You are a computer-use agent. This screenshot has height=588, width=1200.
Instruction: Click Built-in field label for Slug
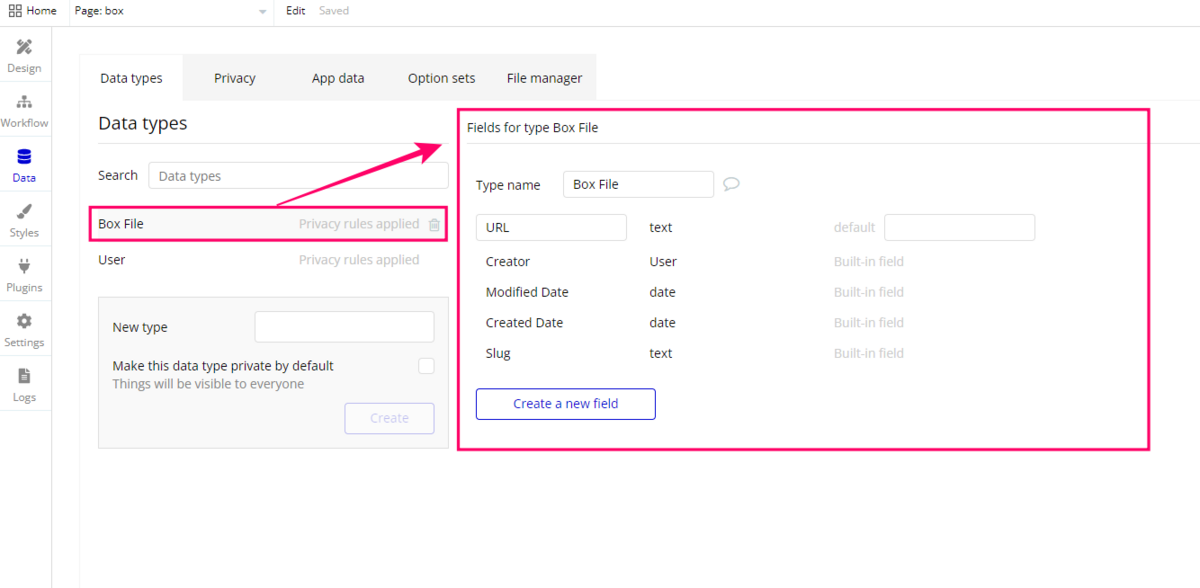869,353
